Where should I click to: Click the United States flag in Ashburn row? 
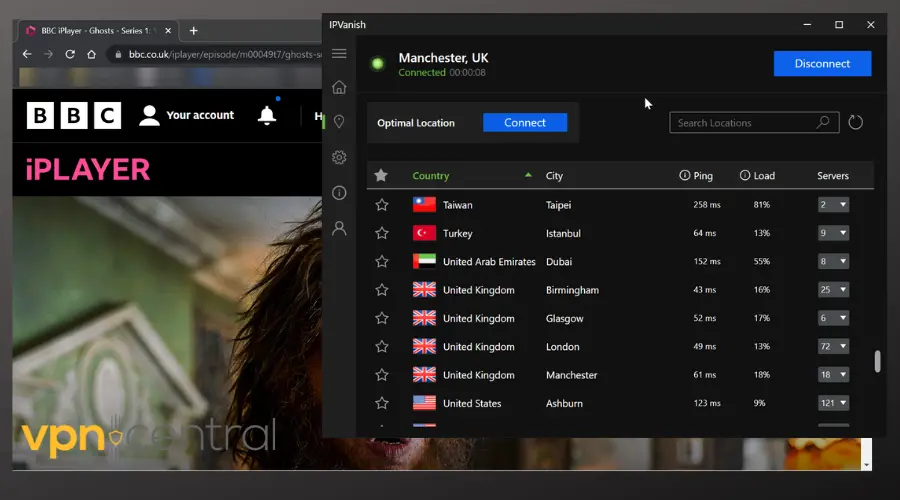[x=424, y=403]
